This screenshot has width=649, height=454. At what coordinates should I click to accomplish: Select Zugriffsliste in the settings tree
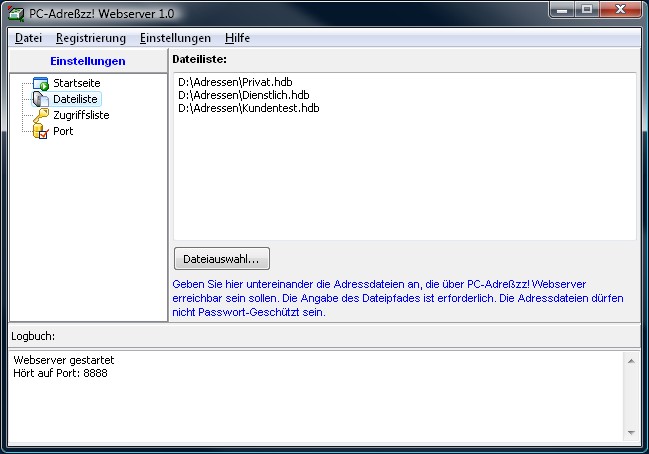tap(81, 115)
